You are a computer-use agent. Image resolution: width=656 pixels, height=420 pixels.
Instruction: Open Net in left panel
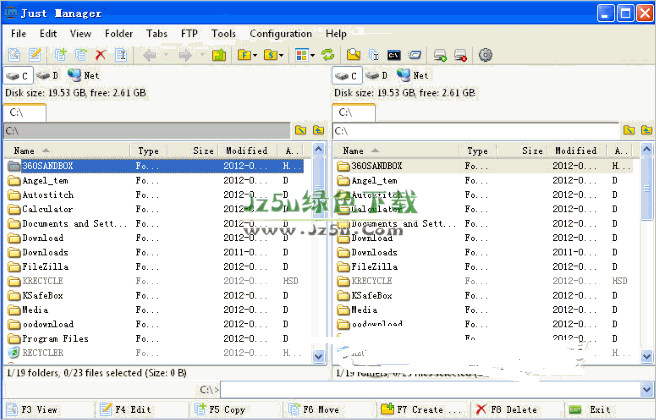[x=83, y=76]
